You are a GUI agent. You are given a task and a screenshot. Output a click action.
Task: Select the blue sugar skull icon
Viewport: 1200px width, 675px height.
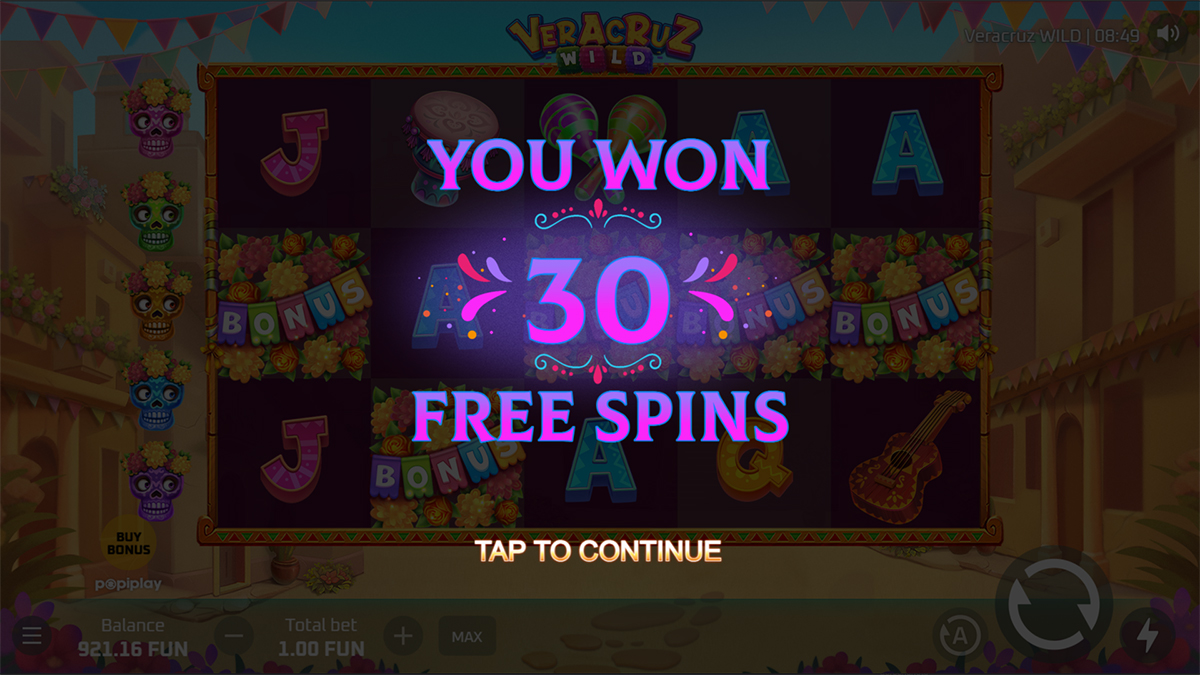pyautogui.click(x=157, y=391)
